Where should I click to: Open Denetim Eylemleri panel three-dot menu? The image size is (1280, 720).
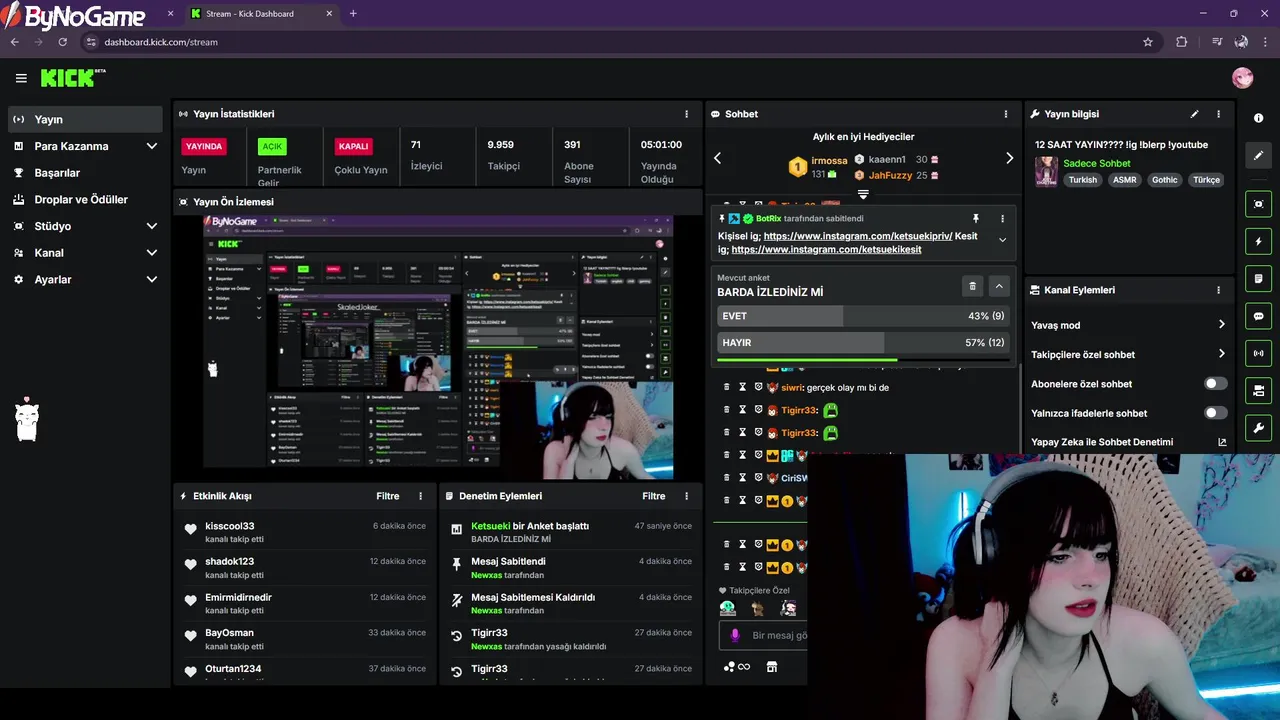(686, 496)
